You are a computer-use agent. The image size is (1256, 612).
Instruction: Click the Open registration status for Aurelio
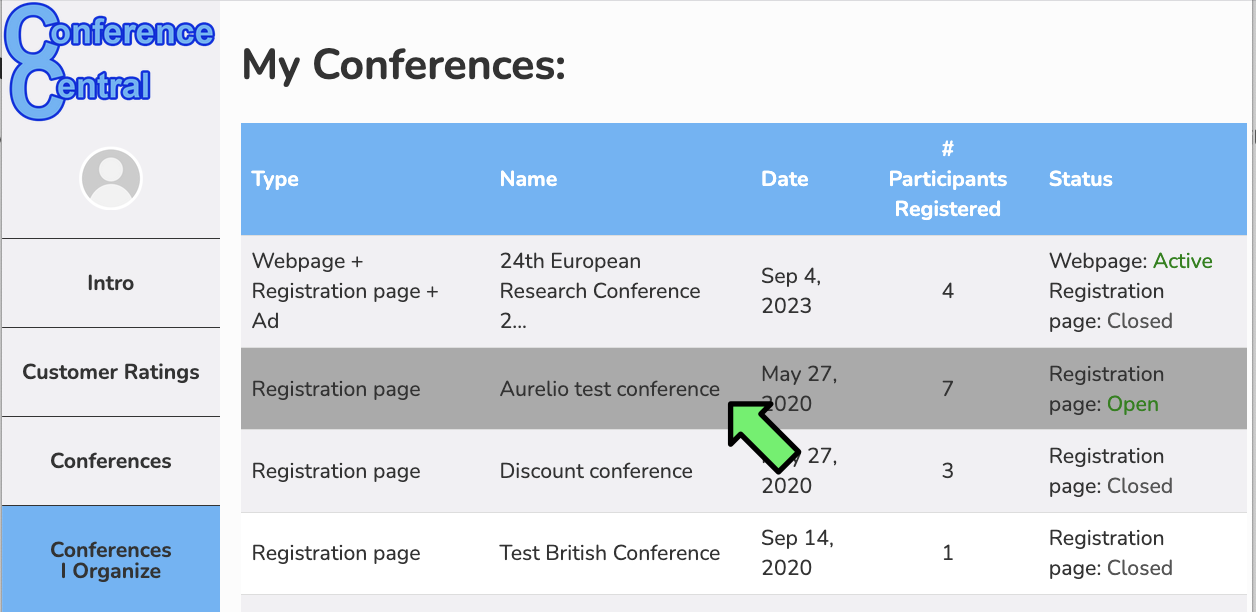[1133, 405]
